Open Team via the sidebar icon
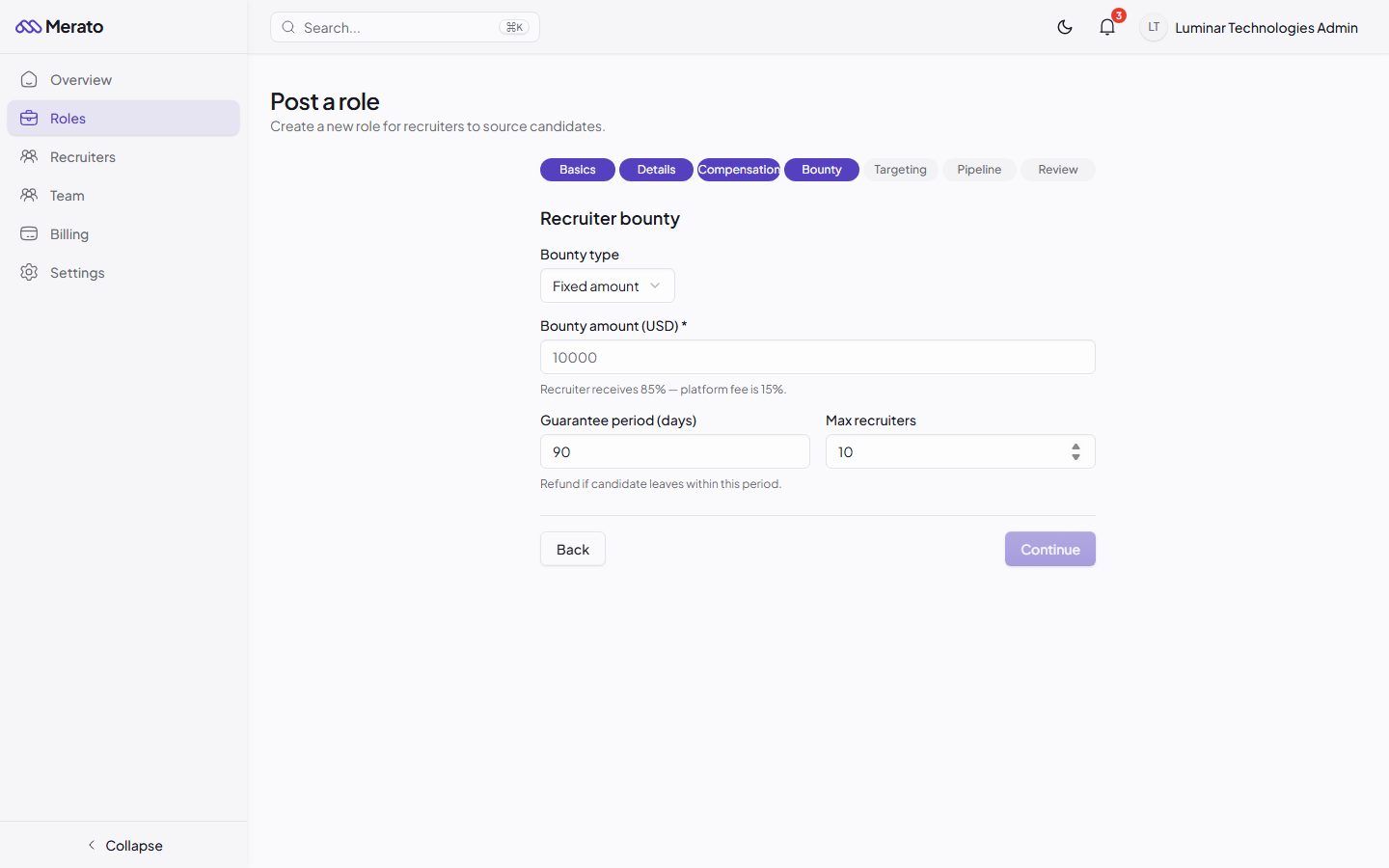Viewport: 1389px width, 868px height. 29,195
